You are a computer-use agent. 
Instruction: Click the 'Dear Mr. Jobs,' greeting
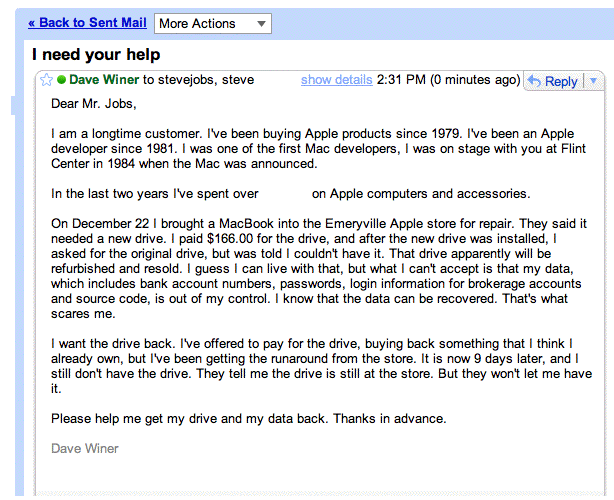pyautogui.click(x=92, y=102)
